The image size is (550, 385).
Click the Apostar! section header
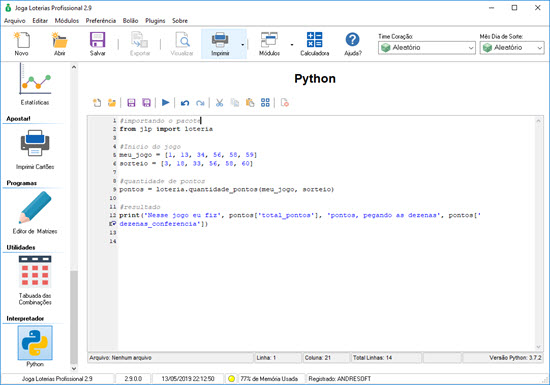[x=19, y=119]
